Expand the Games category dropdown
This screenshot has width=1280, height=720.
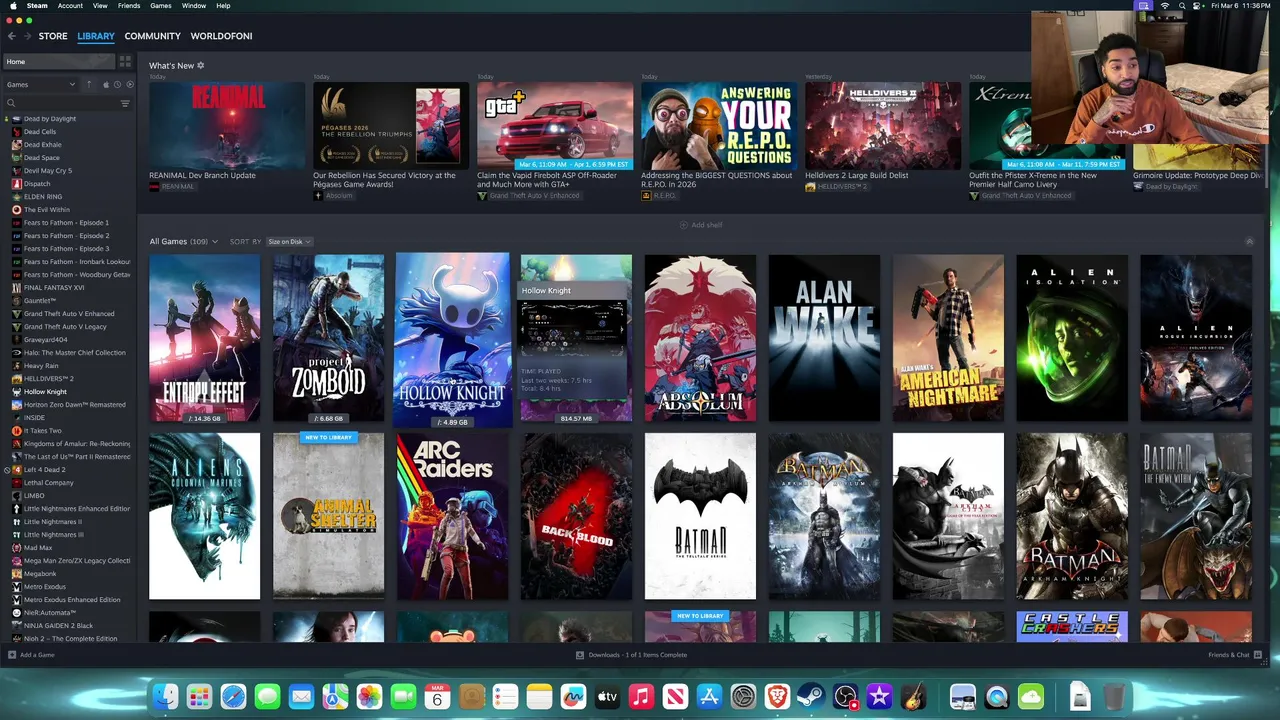[41, 85]
